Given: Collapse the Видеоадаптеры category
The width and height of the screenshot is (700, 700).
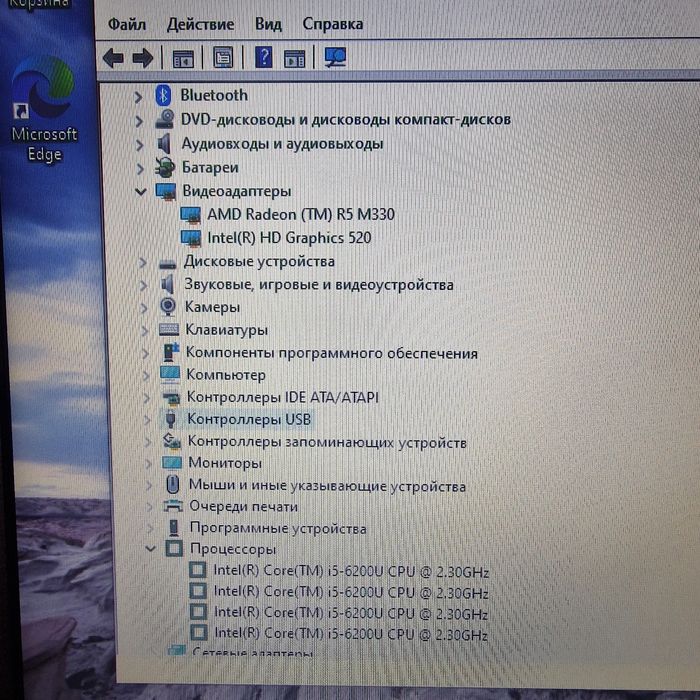Looking at the screenshot, I should coord(141,192).
